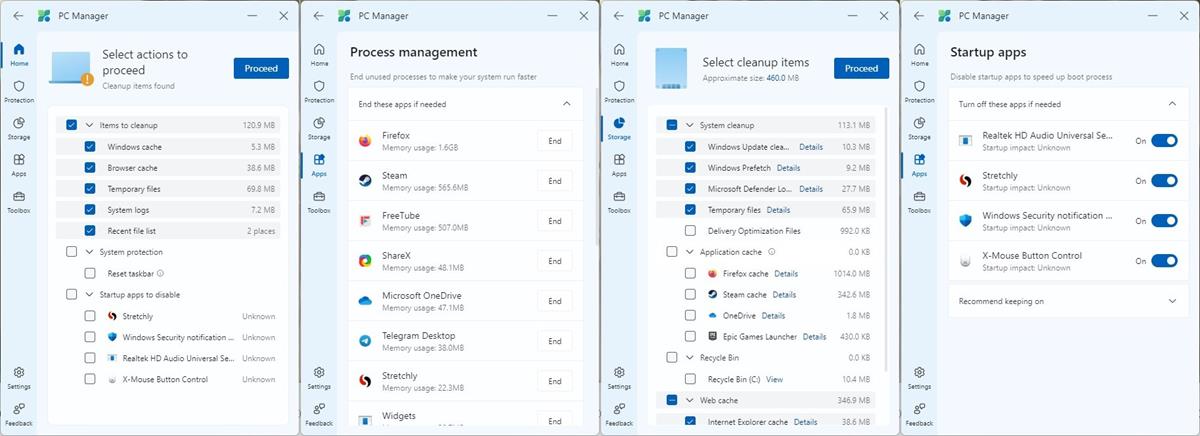Click the Firefox icon in process list
The height and width of the screenshot is (436, 1200).
[365, 141]
